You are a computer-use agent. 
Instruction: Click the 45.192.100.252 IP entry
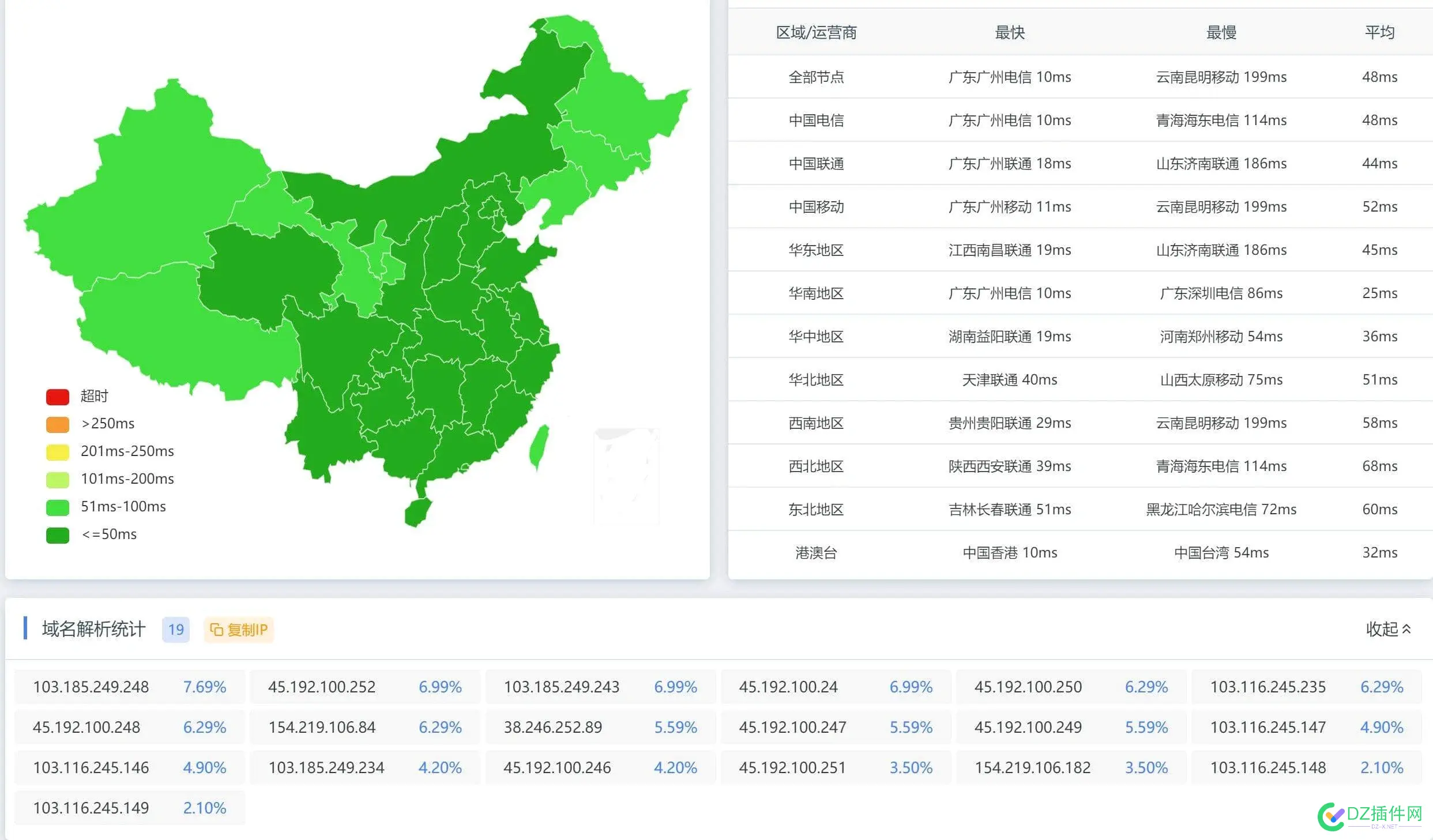point(322,687)
